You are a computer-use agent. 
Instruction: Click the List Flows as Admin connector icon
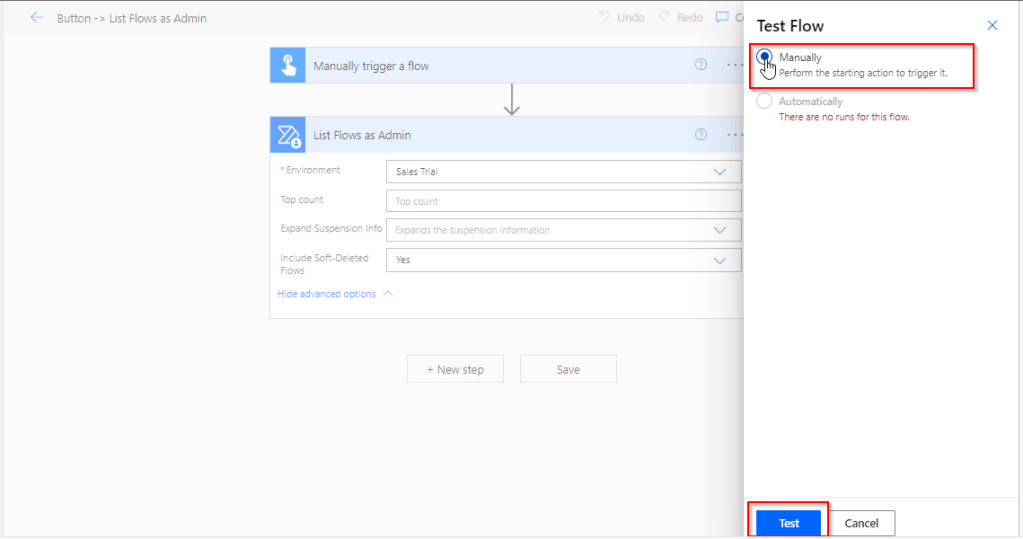(287, 135)
